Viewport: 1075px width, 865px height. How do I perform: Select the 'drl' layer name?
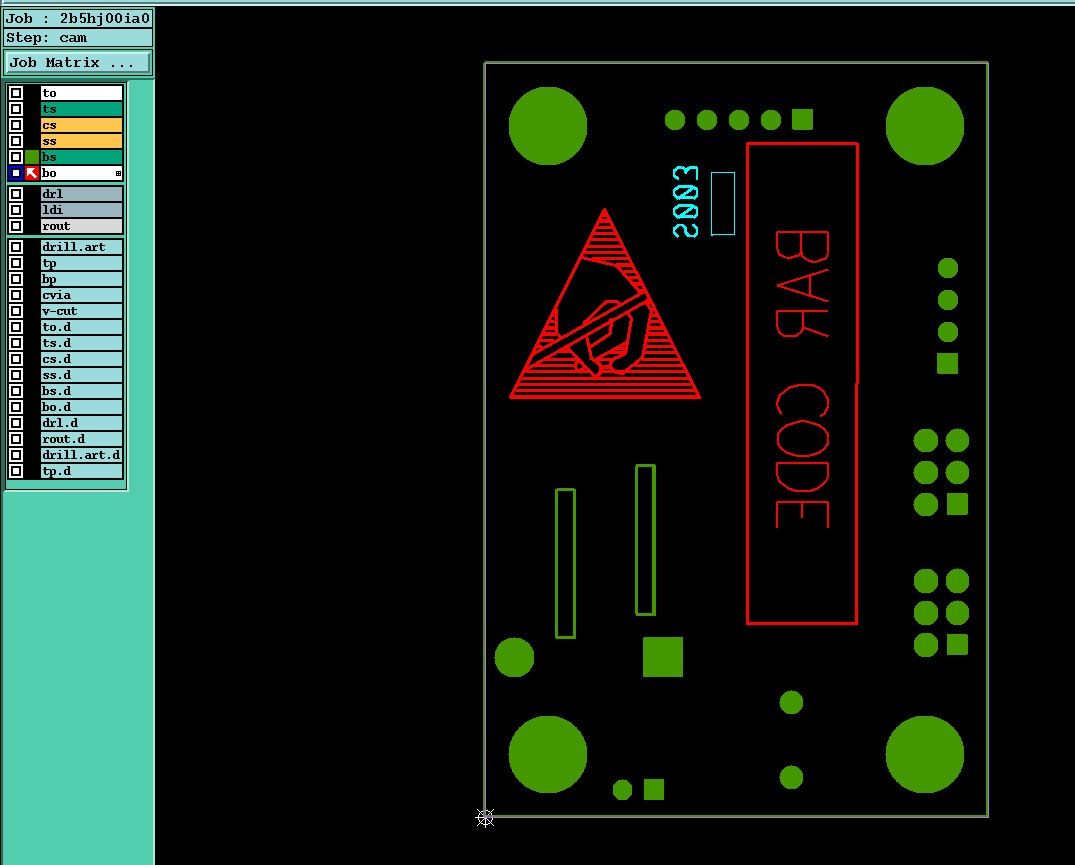click(x=82, y=194)
